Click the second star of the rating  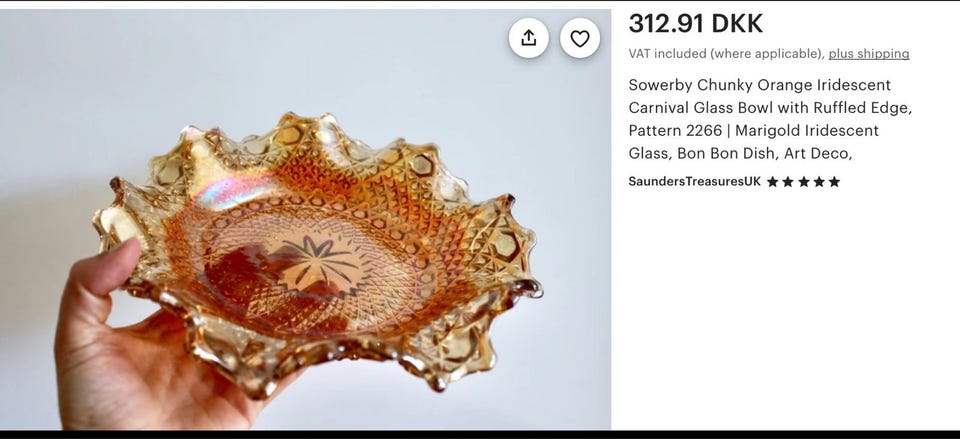coord(788,181)
